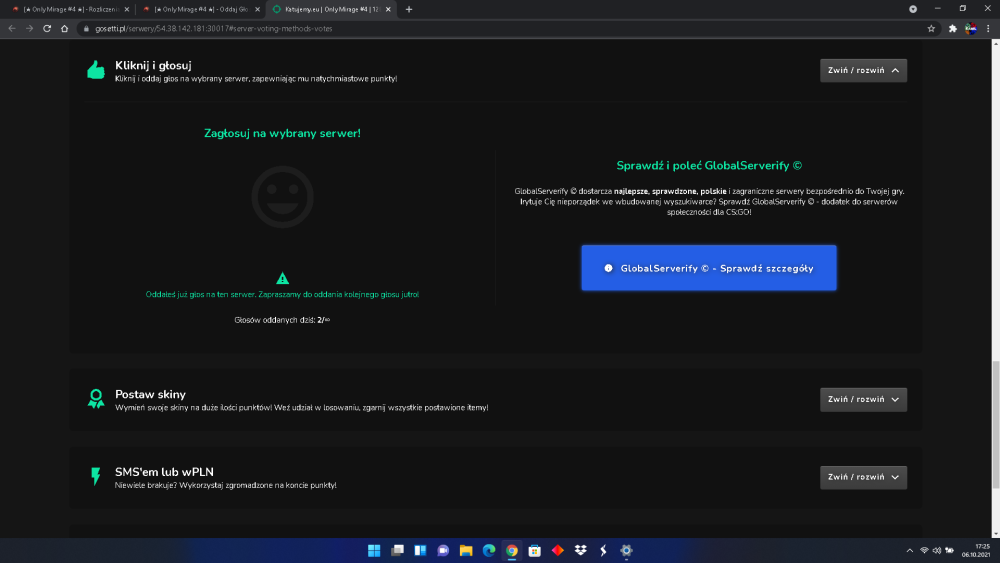
Task: Switch to the first OnlyMirage Rozliczenia tab
Action: coord(70,10)
